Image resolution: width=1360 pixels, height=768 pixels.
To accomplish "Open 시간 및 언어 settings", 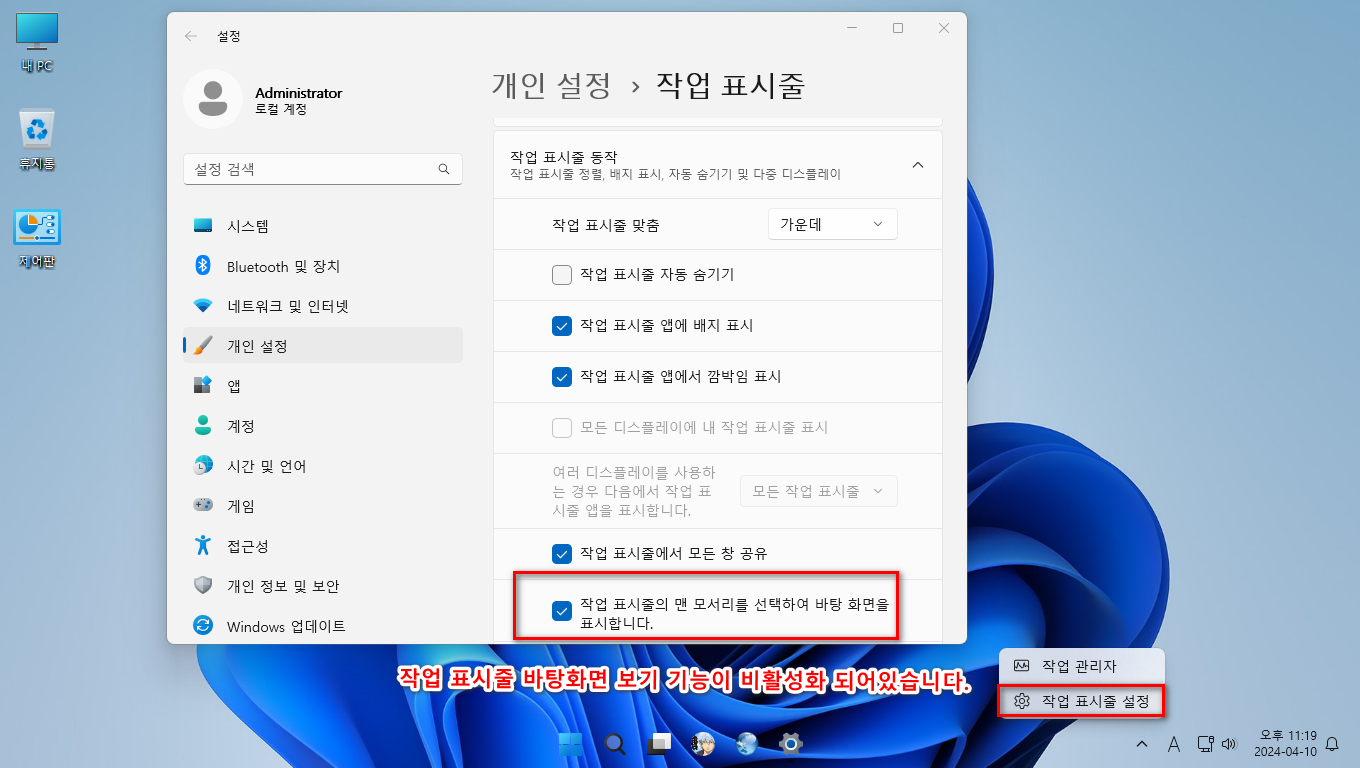I will (323, 466).
